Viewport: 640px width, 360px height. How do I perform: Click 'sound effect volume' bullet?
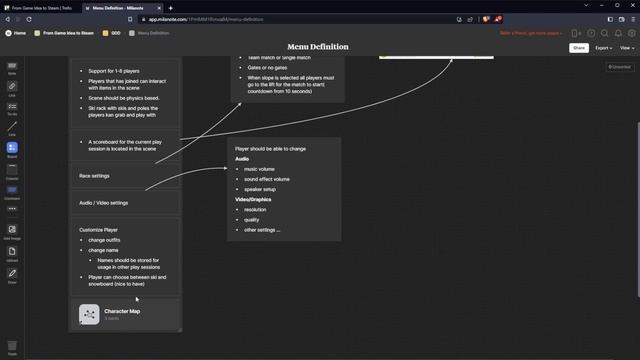click(x=267, y=179)
